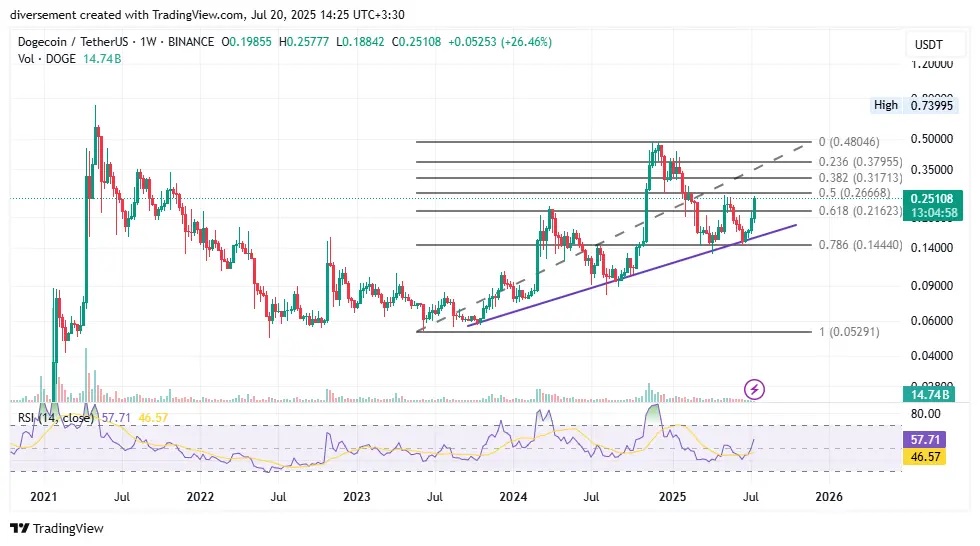This screenshot has height=546, width=980.
Task: Click the change value +0.05253 (+26.46%)
Action: pos(500,42)
